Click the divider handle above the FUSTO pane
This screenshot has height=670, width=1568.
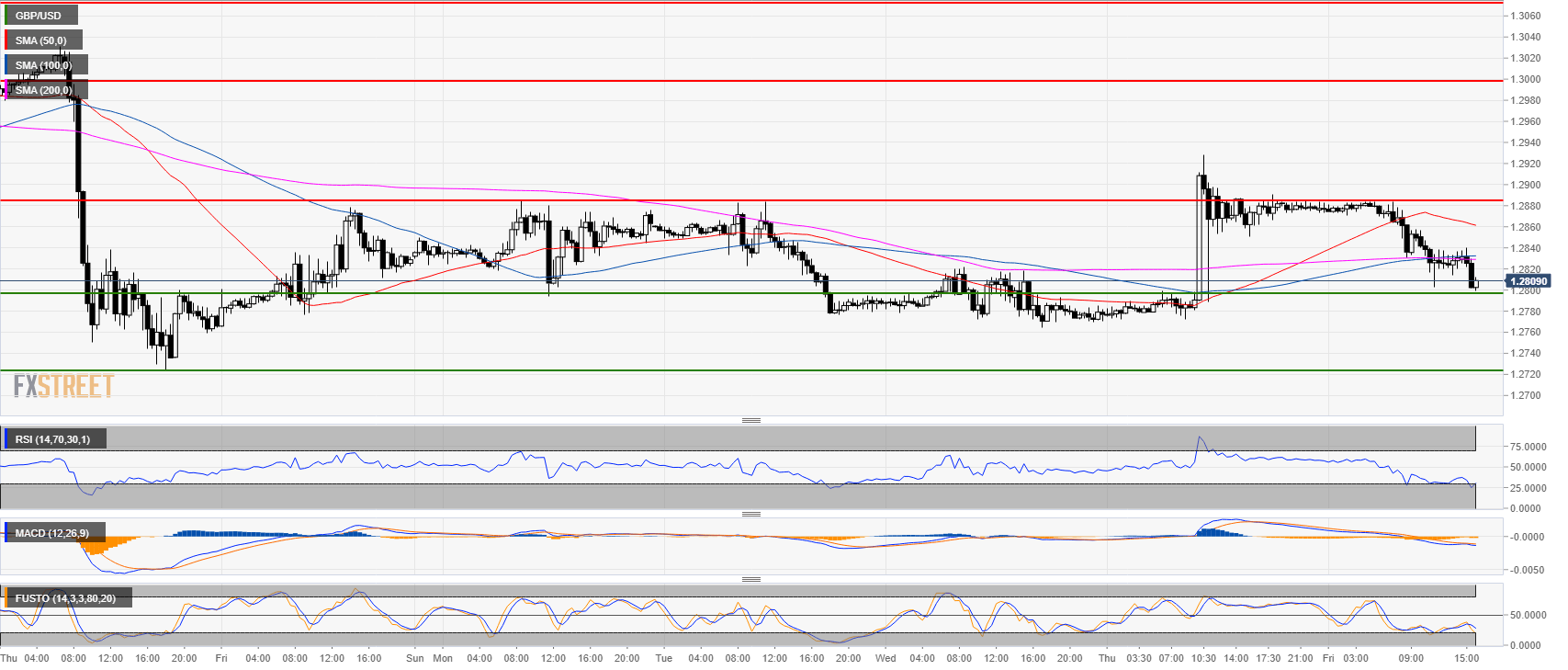(x=750, y=579)
